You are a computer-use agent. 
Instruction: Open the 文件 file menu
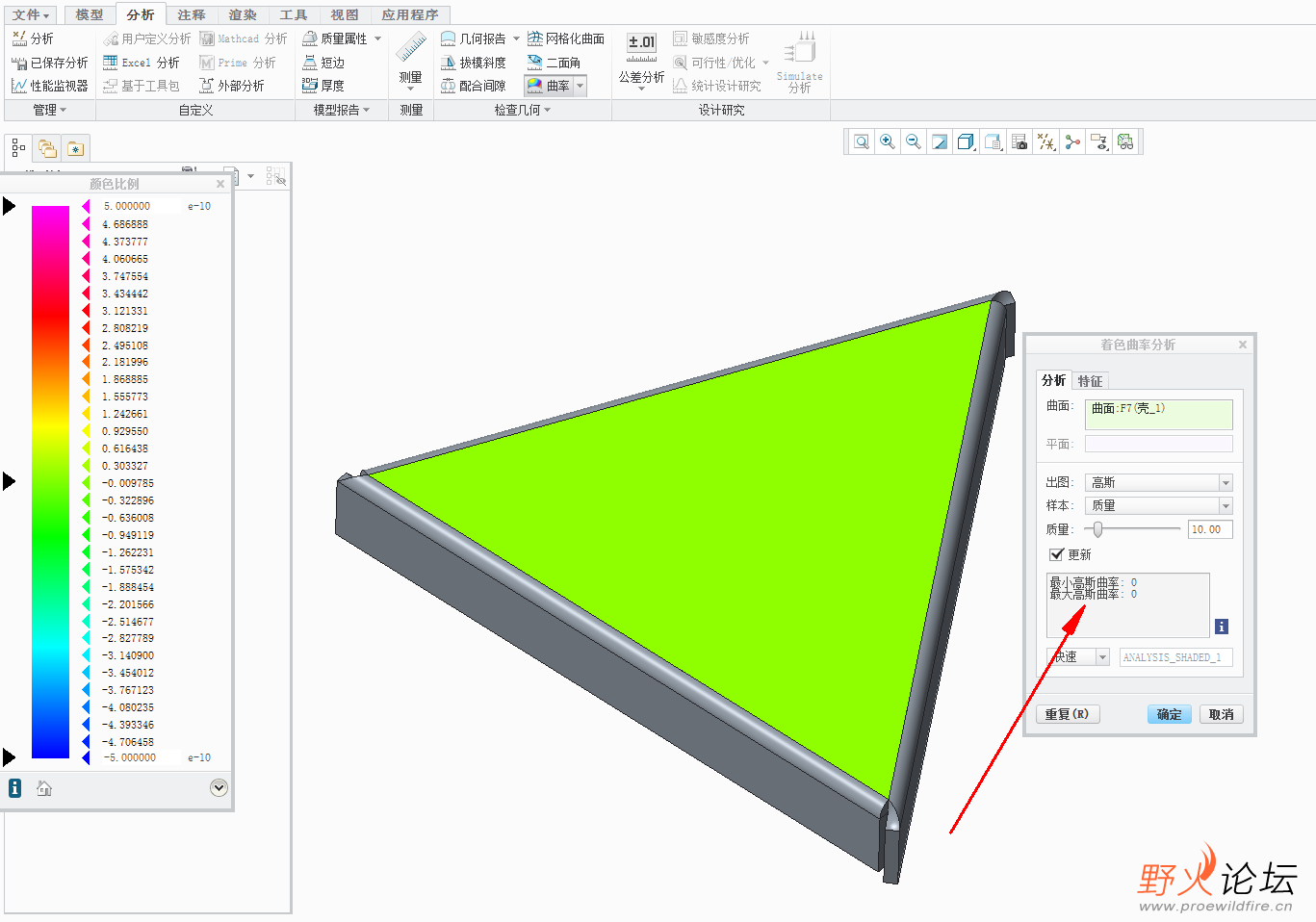(x=30, y=14)
